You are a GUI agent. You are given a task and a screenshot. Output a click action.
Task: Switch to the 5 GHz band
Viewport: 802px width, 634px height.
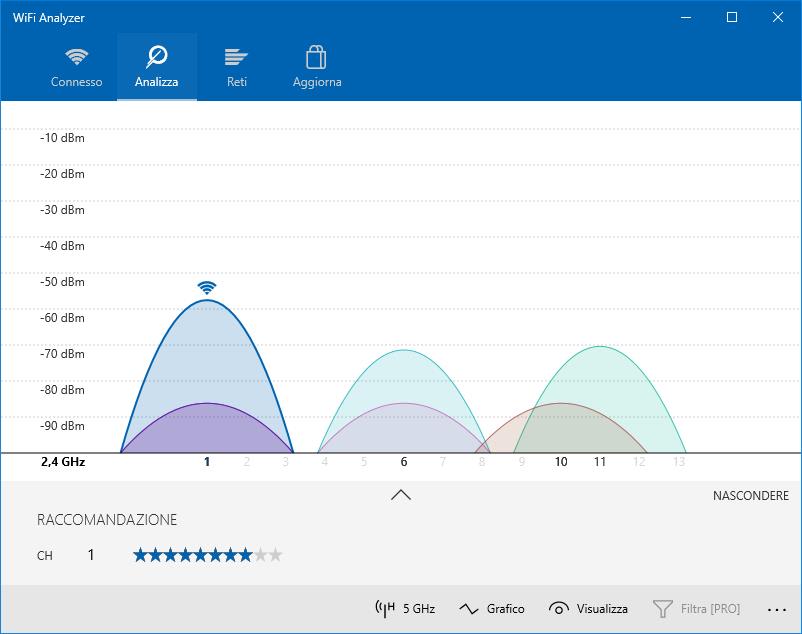pyautogui.click(x=405, y=608)
